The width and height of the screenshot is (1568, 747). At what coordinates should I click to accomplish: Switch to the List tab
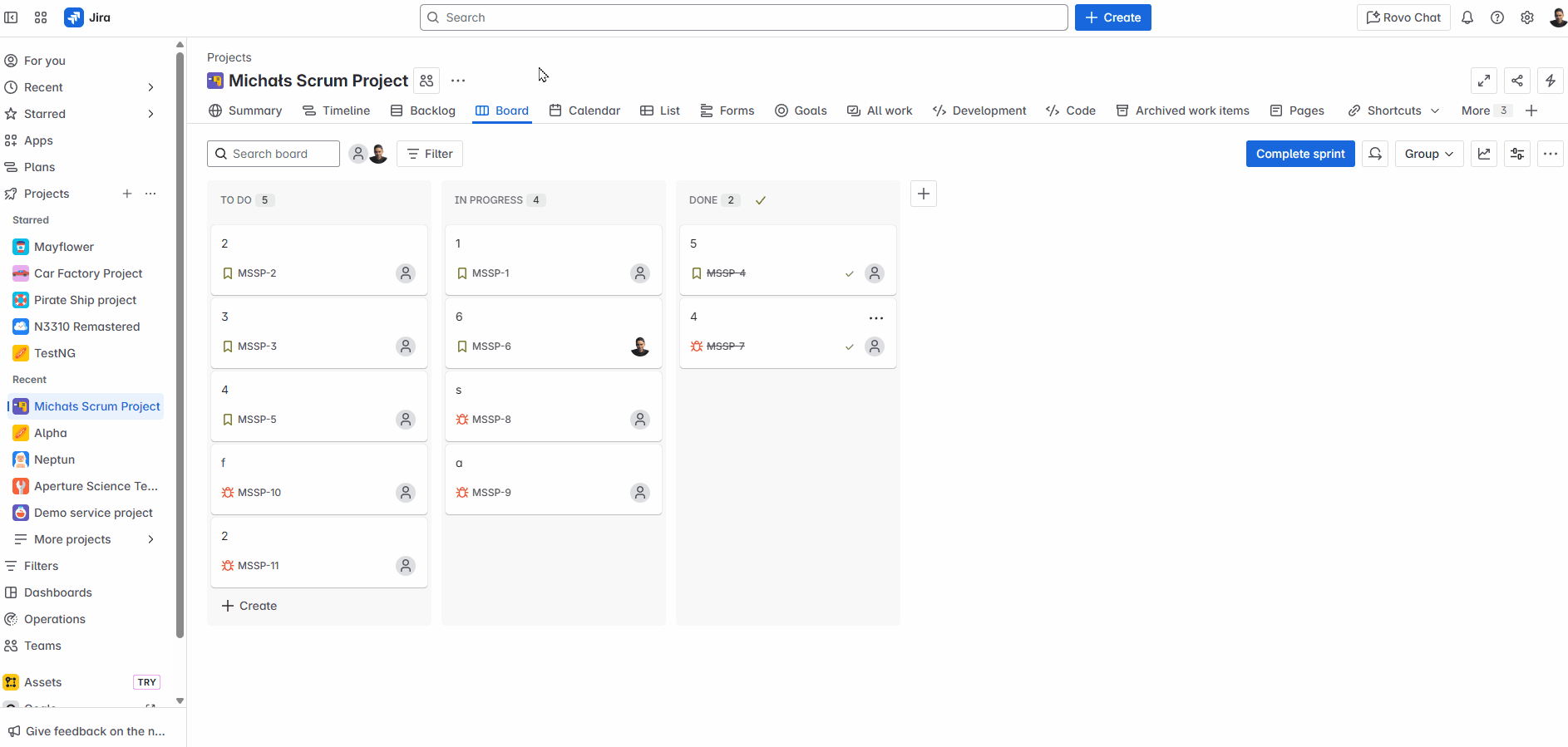pyautogui.click(x=660, y=111)
